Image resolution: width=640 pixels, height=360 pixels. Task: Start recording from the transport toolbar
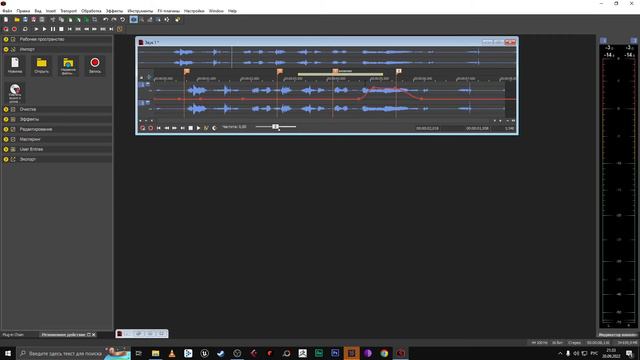point(14,29)
